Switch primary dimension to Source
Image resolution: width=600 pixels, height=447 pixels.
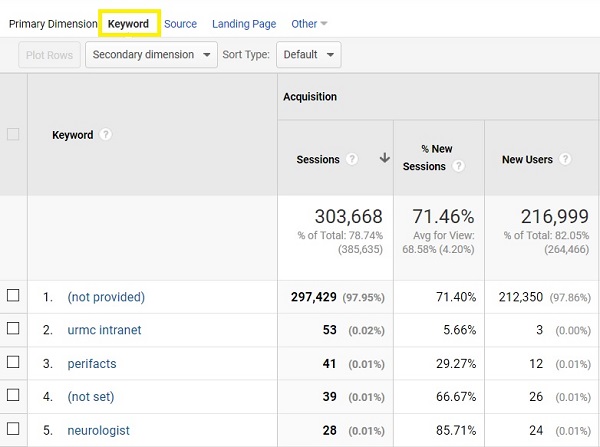180,24
